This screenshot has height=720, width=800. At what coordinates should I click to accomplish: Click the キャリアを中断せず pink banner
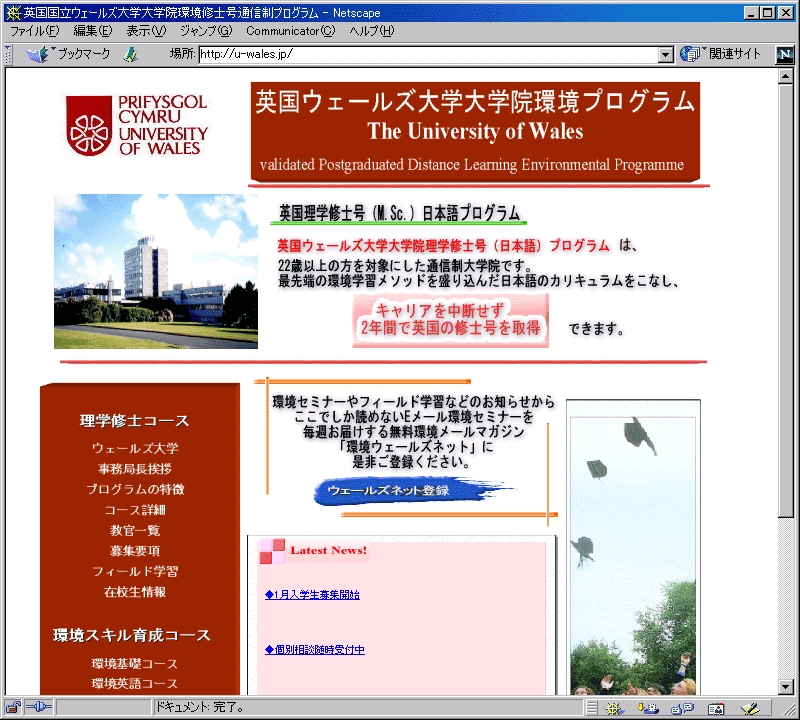pos(451,320)
